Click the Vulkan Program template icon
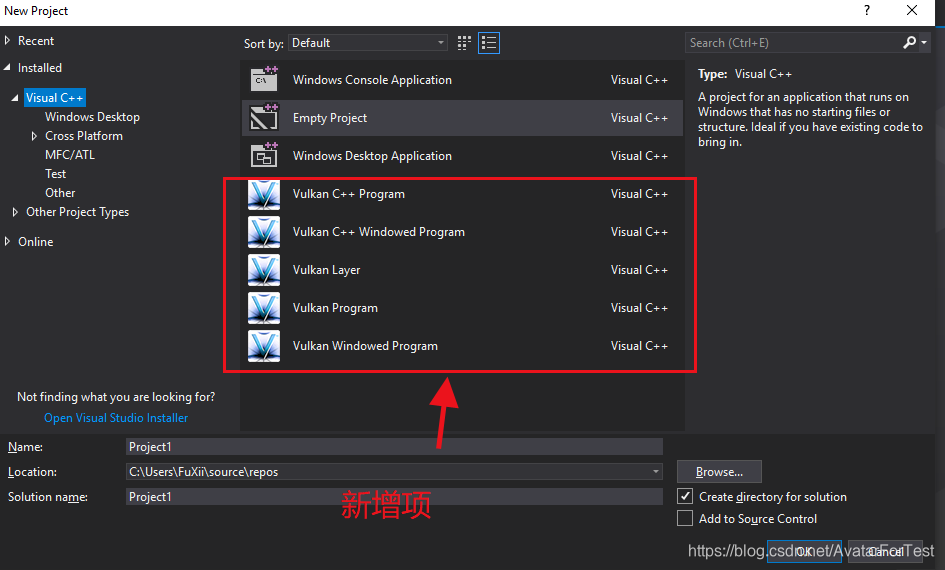The image size is (945, 570). click(264, 308)
